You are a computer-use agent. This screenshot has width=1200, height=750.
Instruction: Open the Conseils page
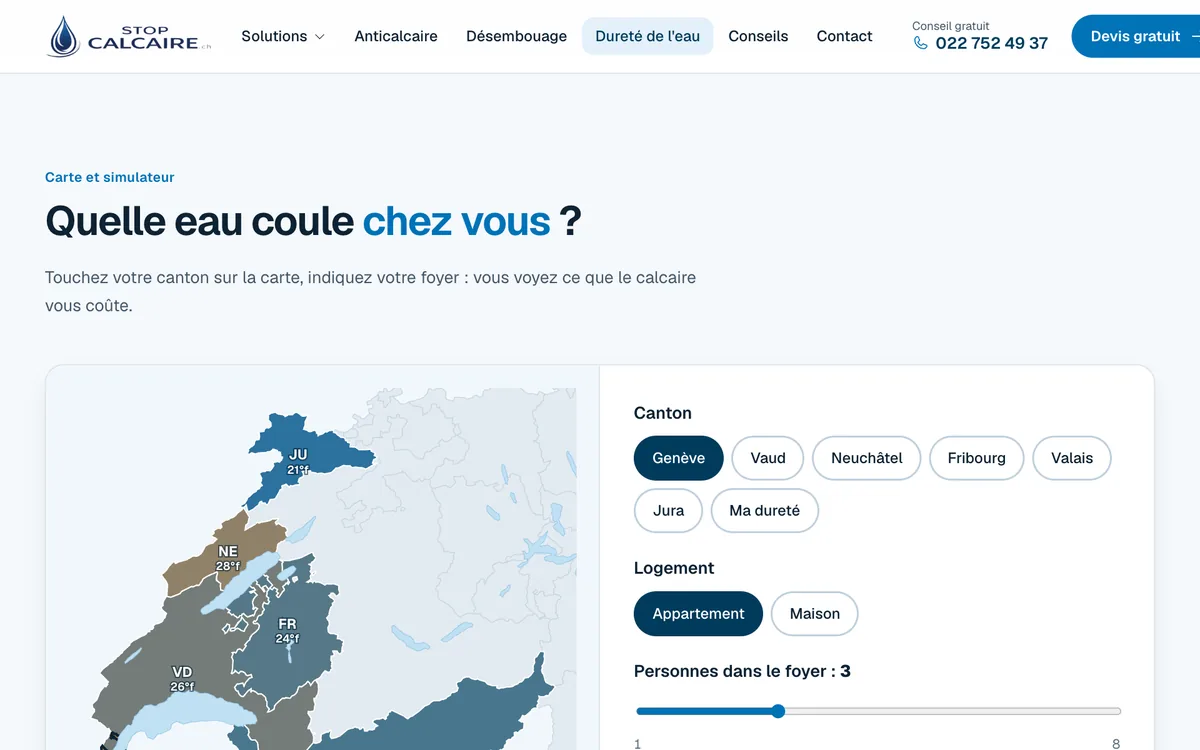point(758,36)
